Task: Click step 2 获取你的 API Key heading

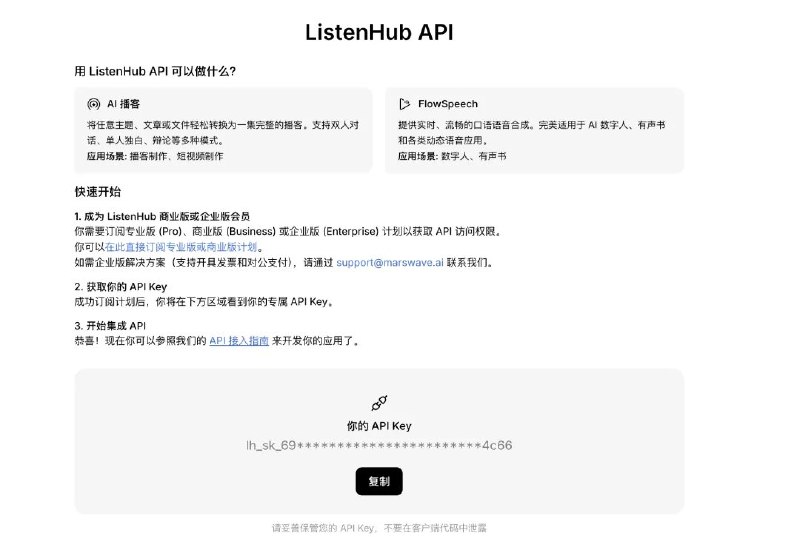Action: [x=121, y=287]
